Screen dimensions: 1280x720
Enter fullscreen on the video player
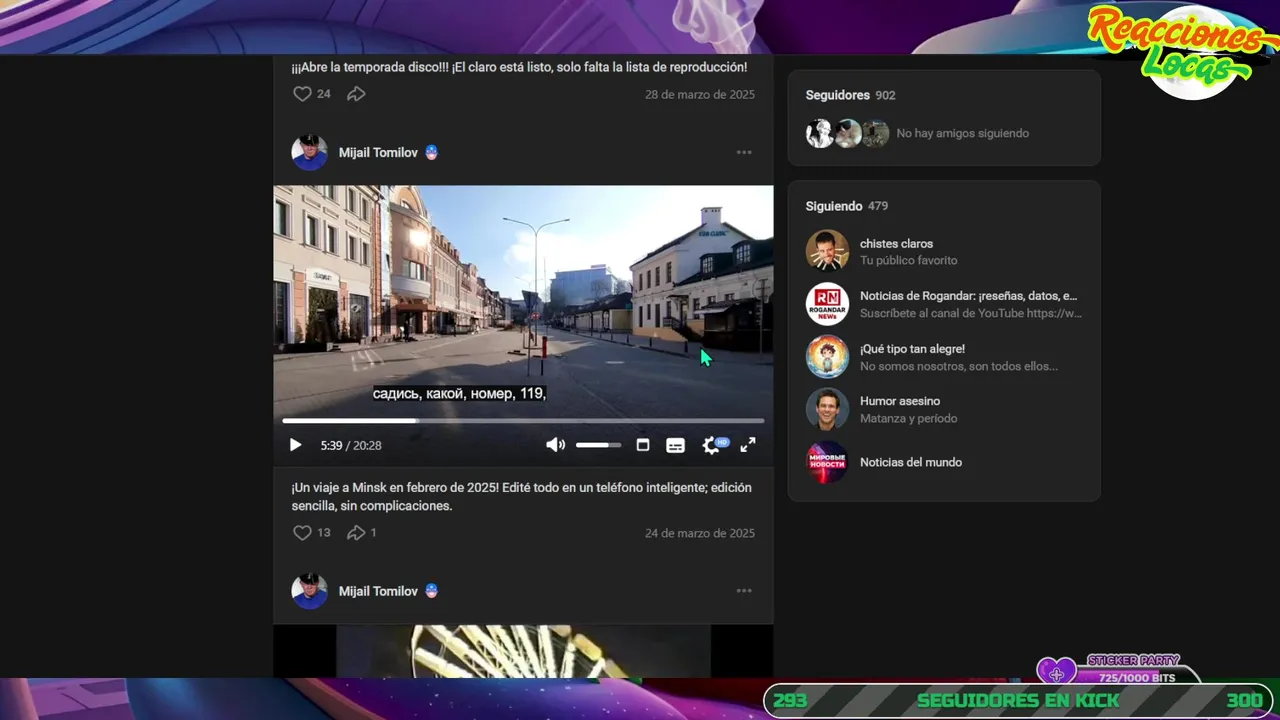(748, 445)
